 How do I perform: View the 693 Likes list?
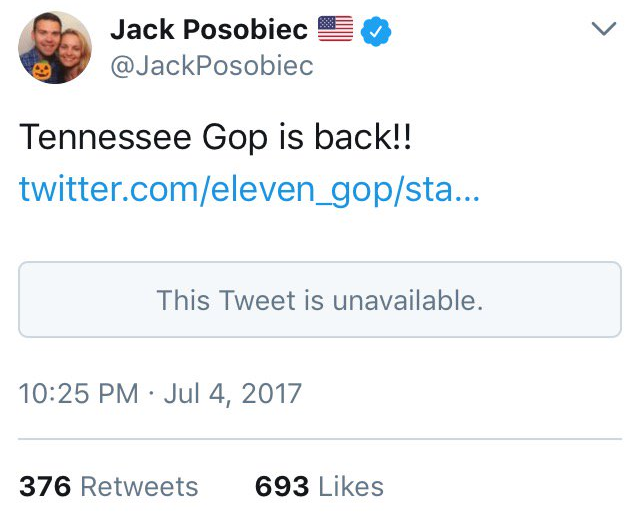319,486
